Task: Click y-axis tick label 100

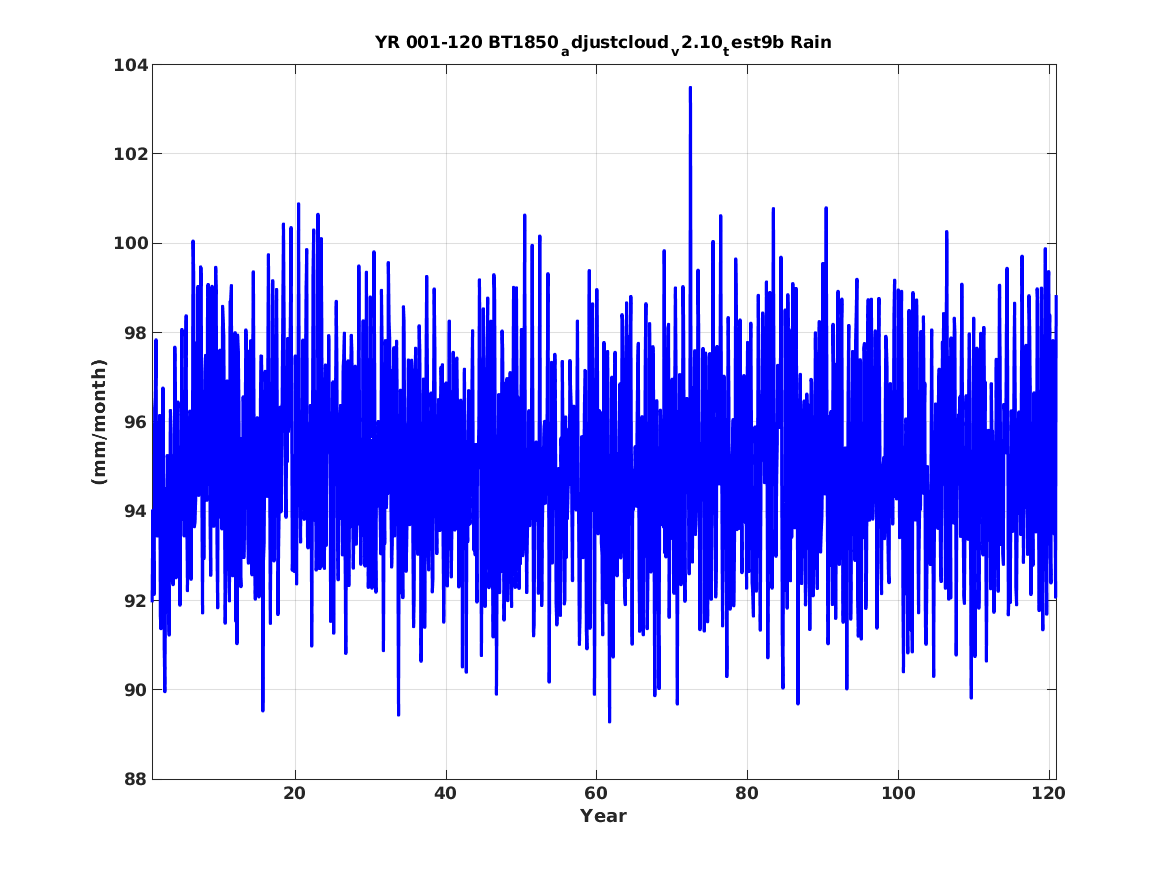Action: (x=130, y=244)
